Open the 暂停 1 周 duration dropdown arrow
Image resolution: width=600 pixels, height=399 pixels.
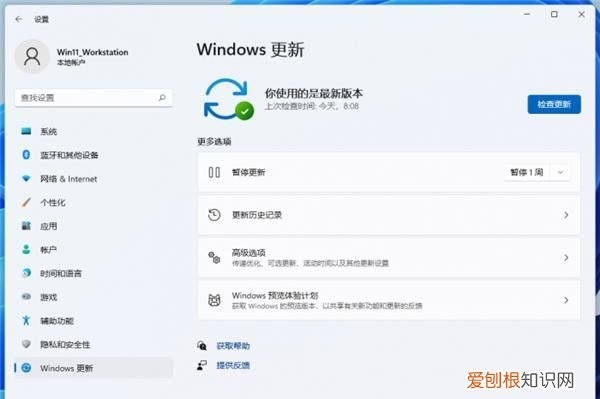(x=560, y=173)
